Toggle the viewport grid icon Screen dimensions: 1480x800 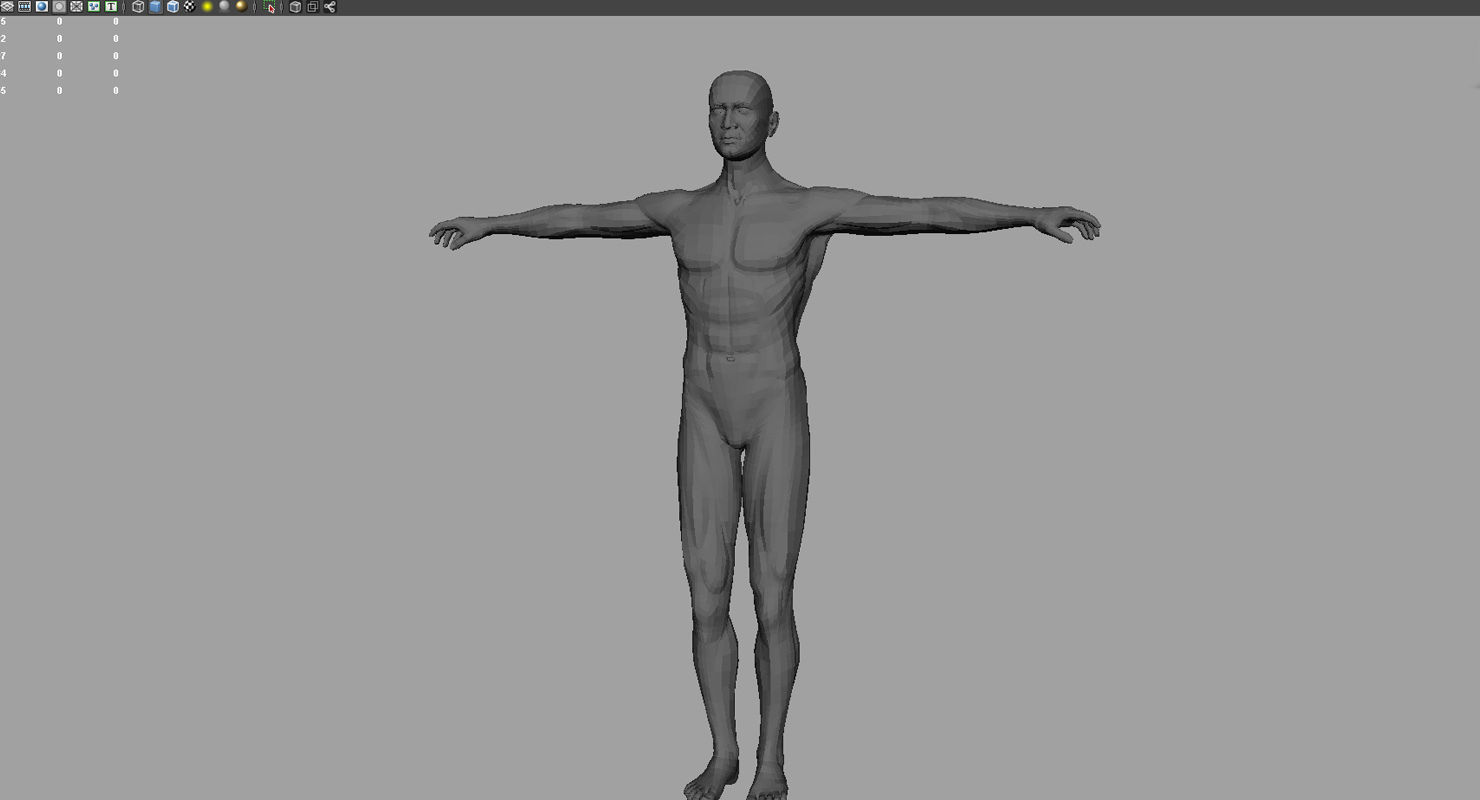[x=7, y=7]
